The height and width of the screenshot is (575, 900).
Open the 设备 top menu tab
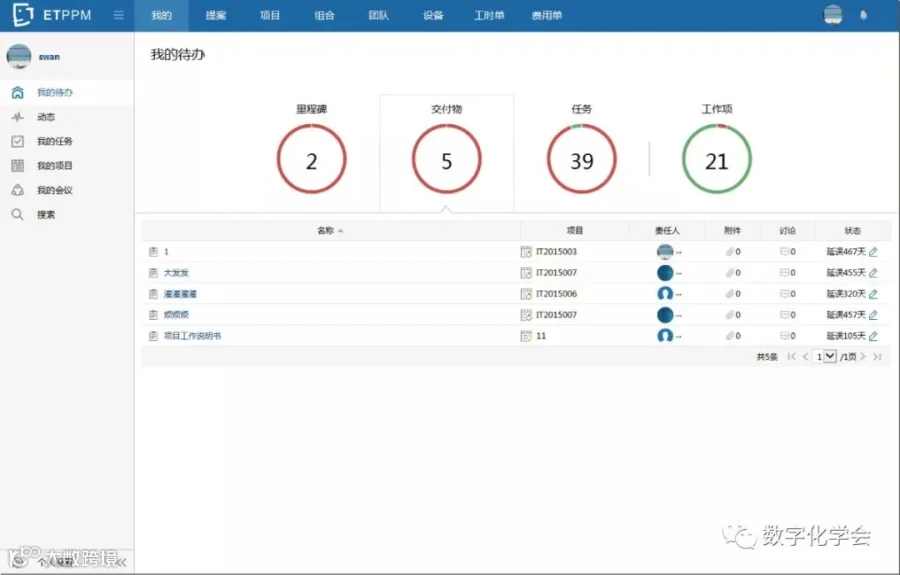click(x=433, y=15)
